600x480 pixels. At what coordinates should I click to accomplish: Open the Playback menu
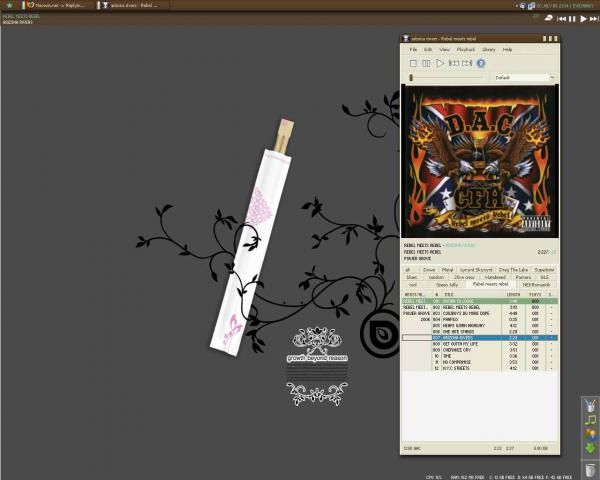pos(465,49)
